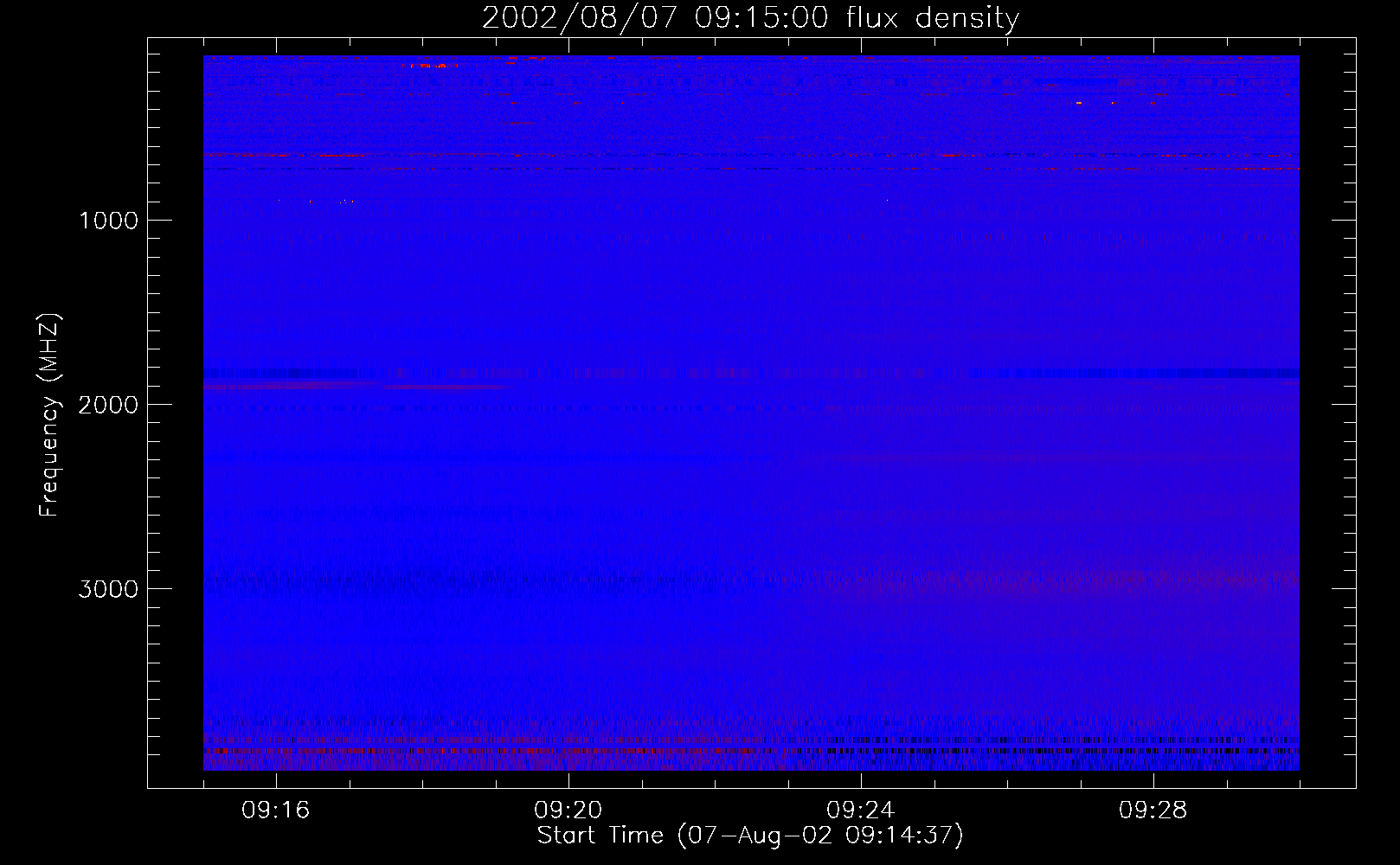Click the 1000 frequency tick label
This screenshot has width=1400, height=865.
pyautogui.click(x=108, y=221)
